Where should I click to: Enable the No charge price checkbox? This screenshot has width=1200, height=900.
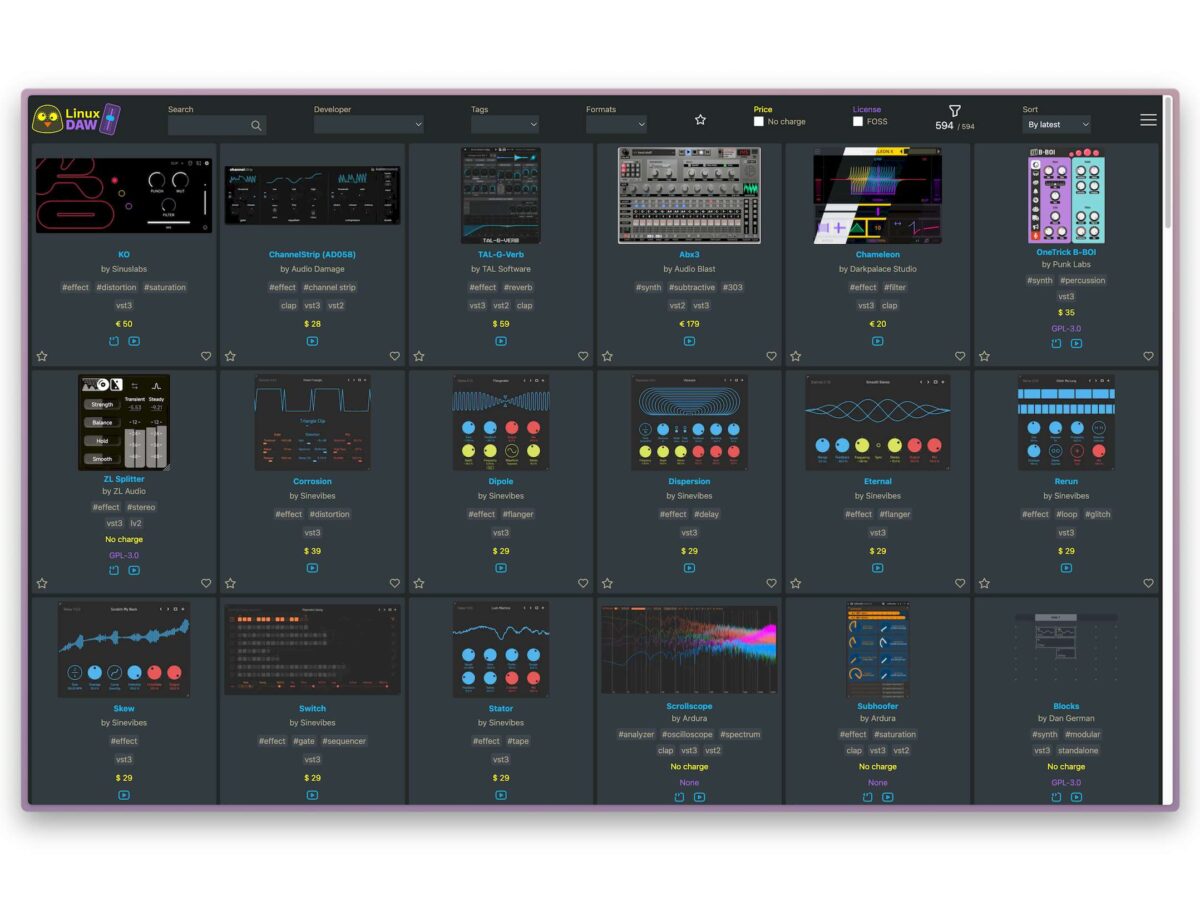click(759, 122)
